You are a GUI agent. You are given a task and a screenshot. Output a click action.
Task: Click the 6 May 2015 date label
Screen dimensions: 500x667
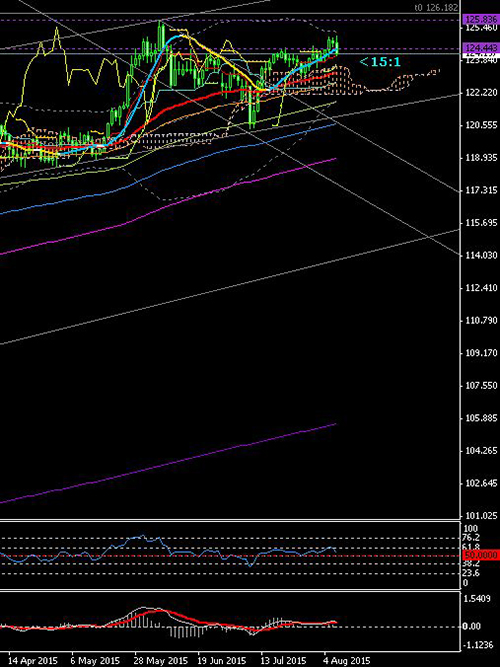point(95,661)
